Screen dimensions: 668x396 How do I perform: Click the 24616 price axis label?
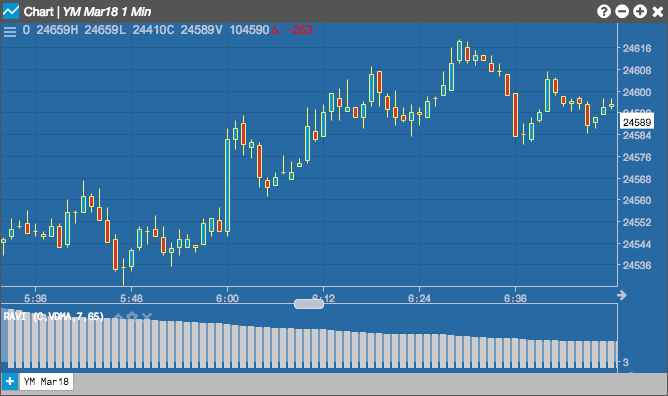pos(637,48)
